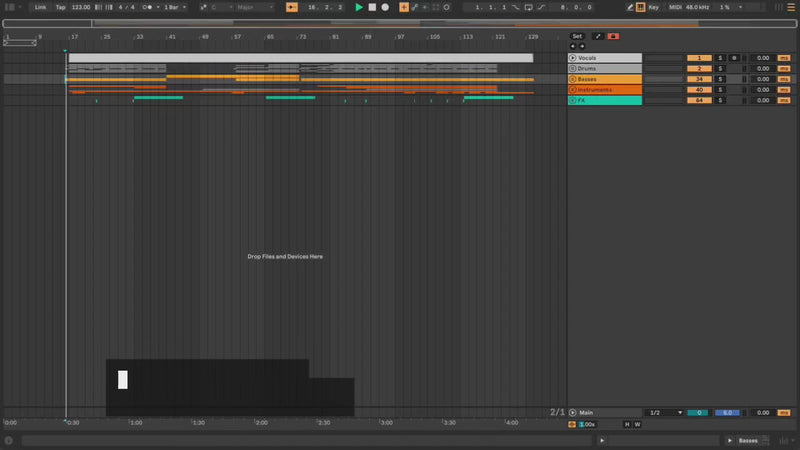Click the Tap tempo button
Image resolution: width=800 pixels, height=450 pixels.
pos(60,7)
